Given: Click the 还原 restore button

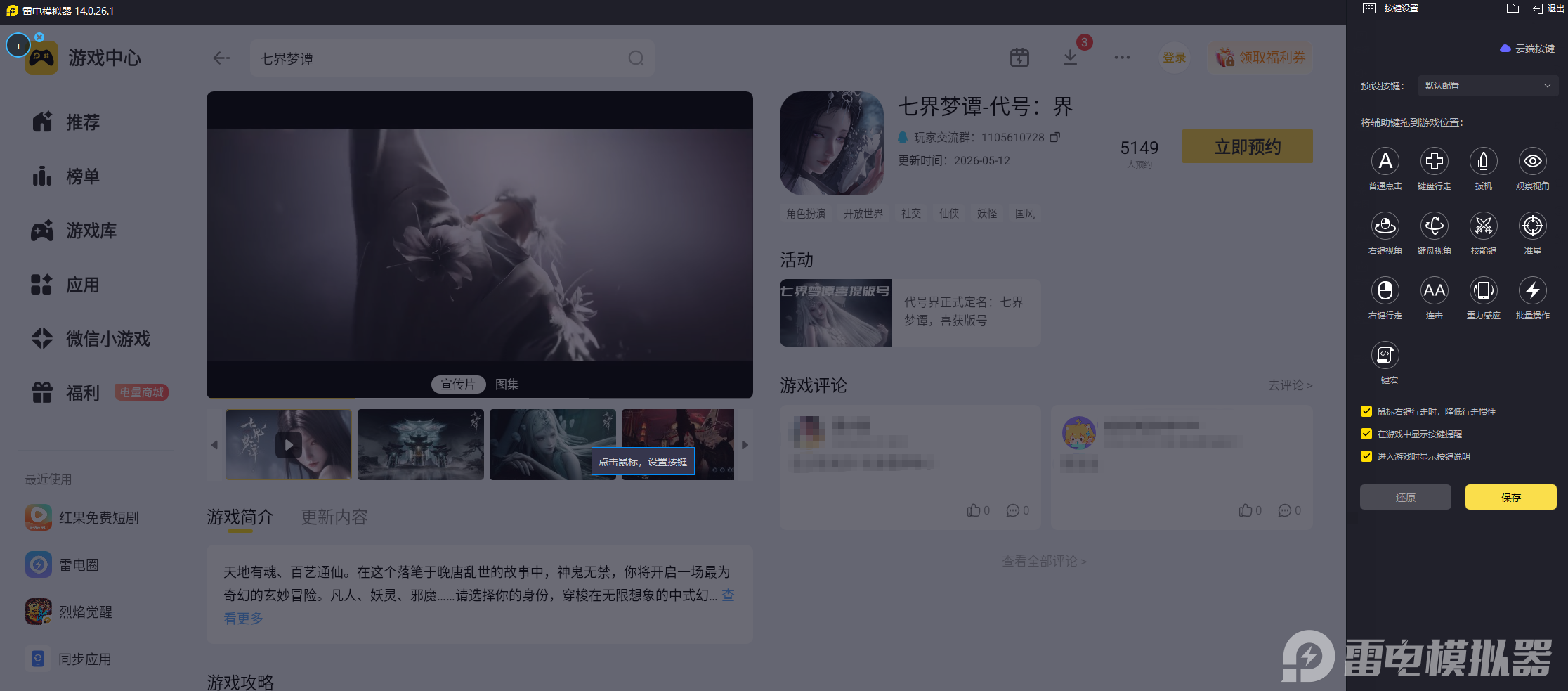Looking at the screenshot, I should [1405, 497].
